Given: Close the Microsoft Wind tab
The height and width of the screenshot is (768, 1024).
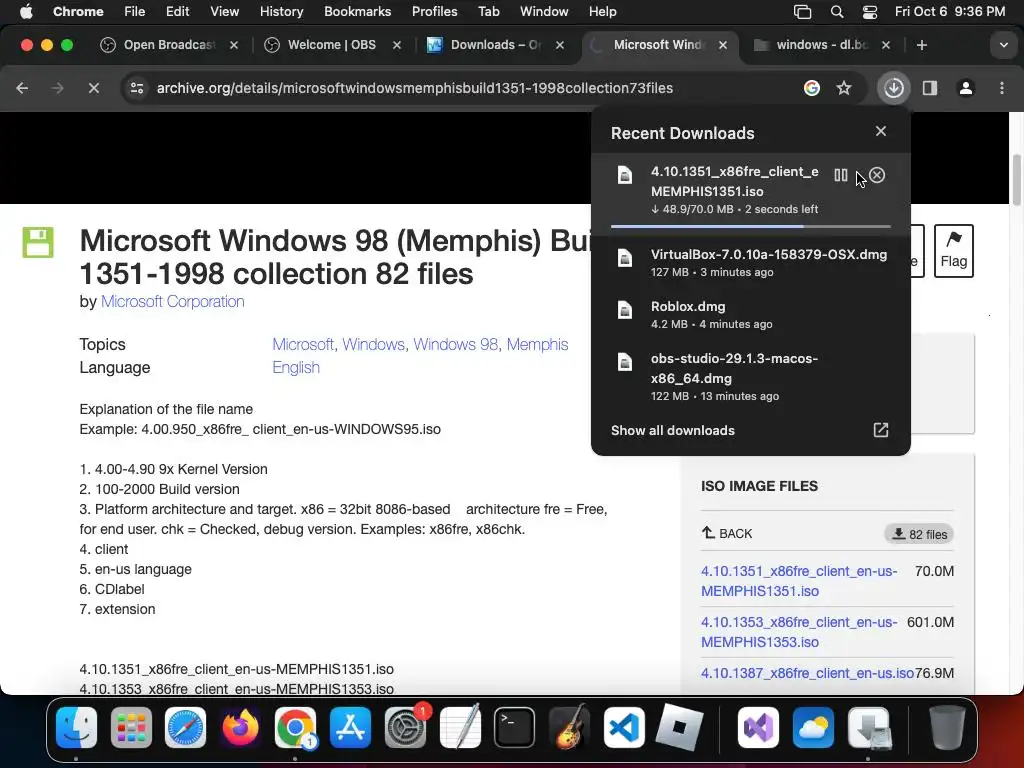Looking at the screenshot, I should pyautogui.click(x=723, y=45).
